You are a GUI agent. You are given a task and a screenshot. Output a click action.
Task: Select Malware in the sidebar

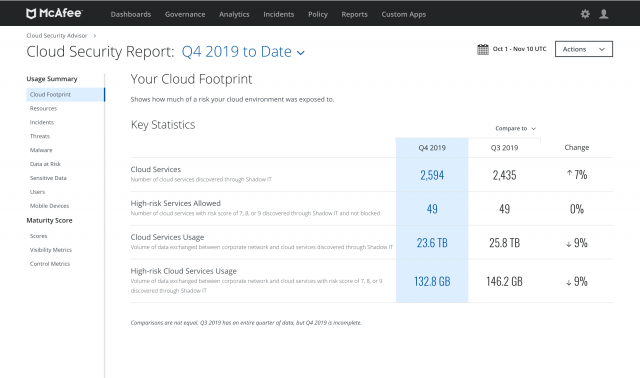click(41, 150)
